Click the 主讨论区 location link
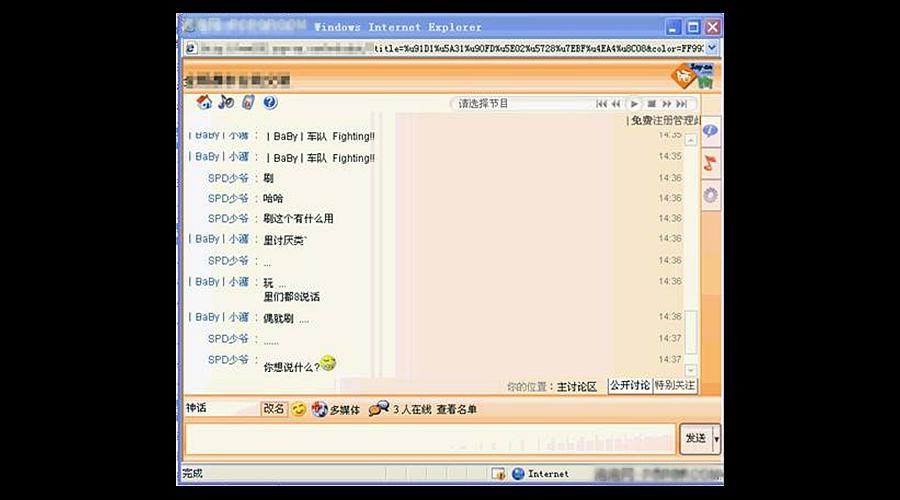The image size is (900, 500). point(576,387)
